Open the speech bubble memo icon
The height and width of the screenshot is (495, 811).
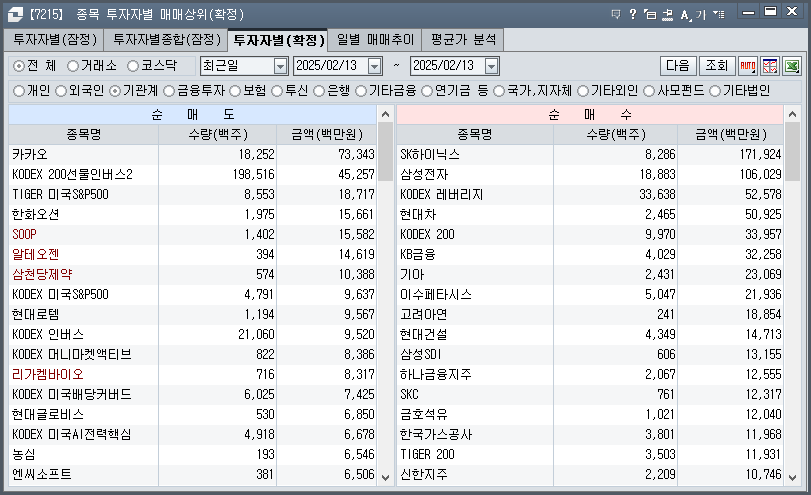(x=615, y=14)
